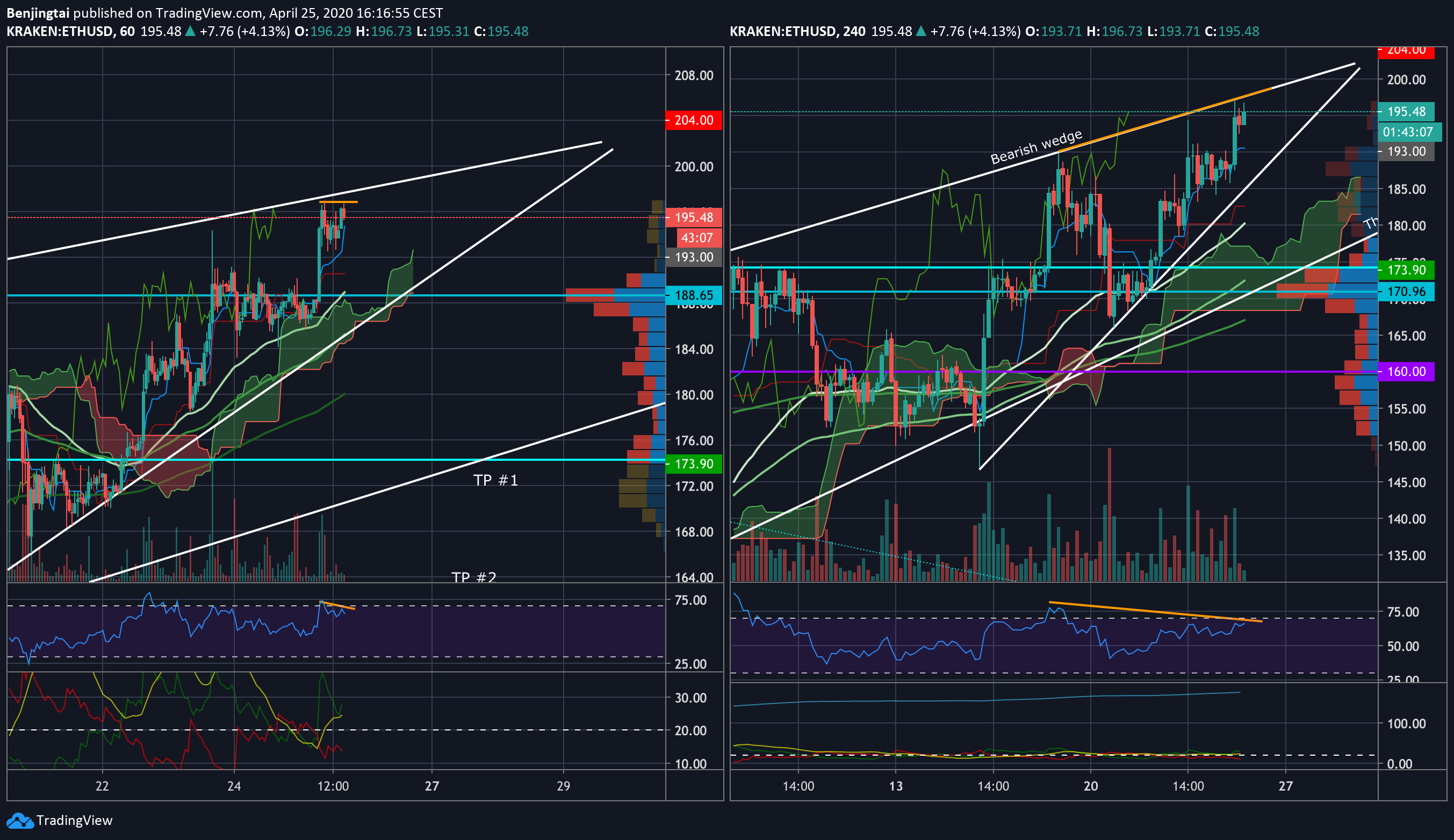Select the TP #1 text annotation
The width and height of the screenshot is (1454, 840).
pyautogui.click(x=495, y=480)
